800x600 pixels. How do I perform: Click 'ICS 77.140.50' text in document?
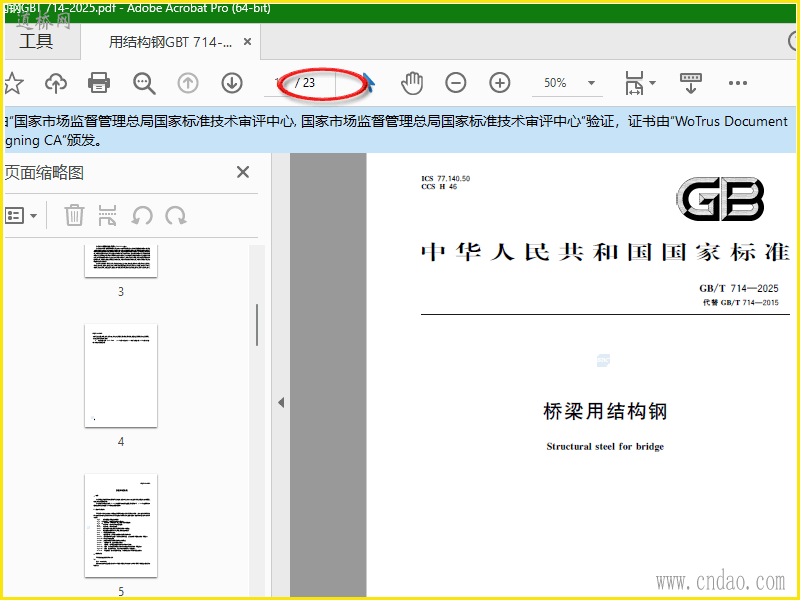click(x=445, y=179)
